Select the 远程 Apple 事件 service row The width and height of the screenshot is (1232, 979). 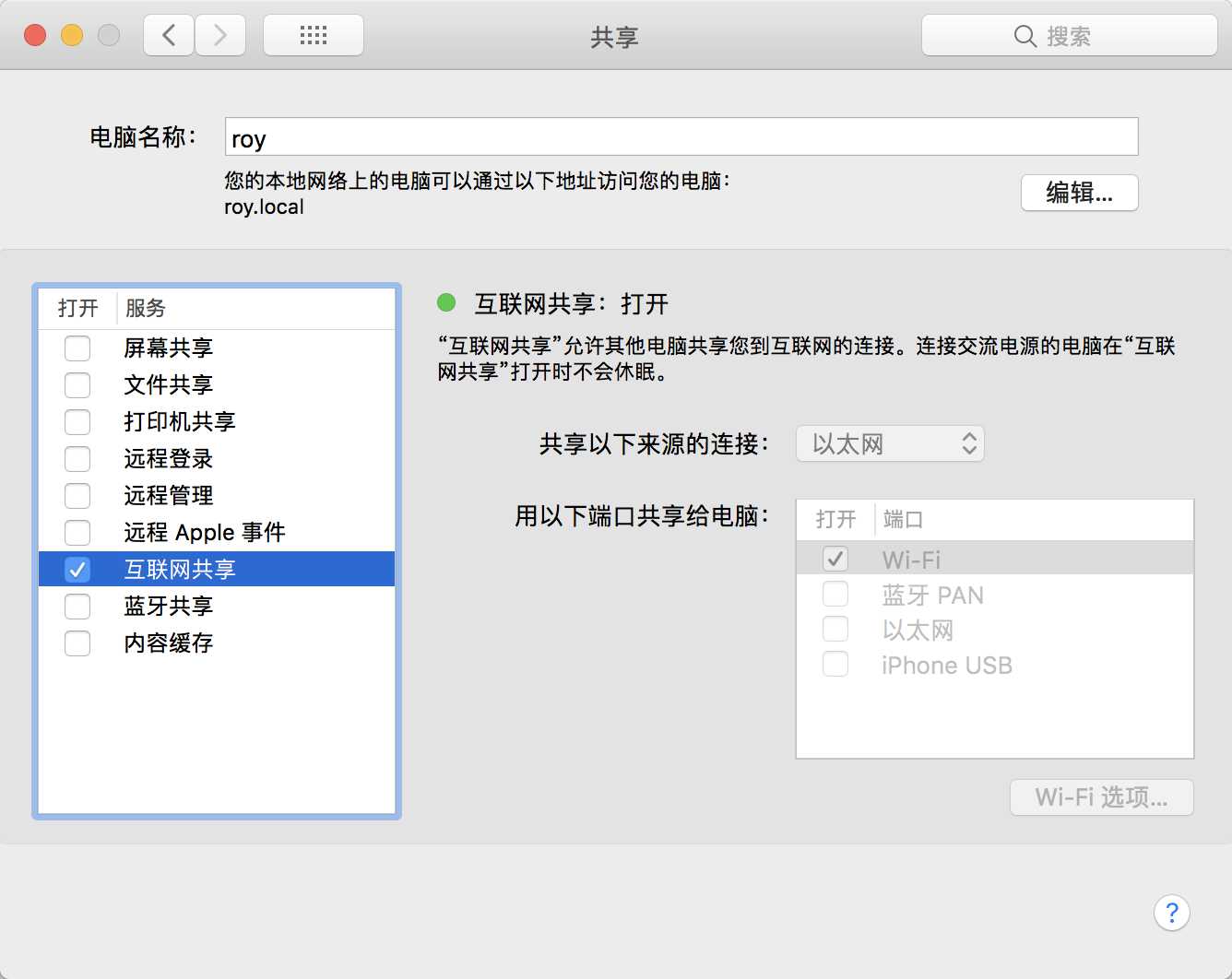tap(217, 533)
